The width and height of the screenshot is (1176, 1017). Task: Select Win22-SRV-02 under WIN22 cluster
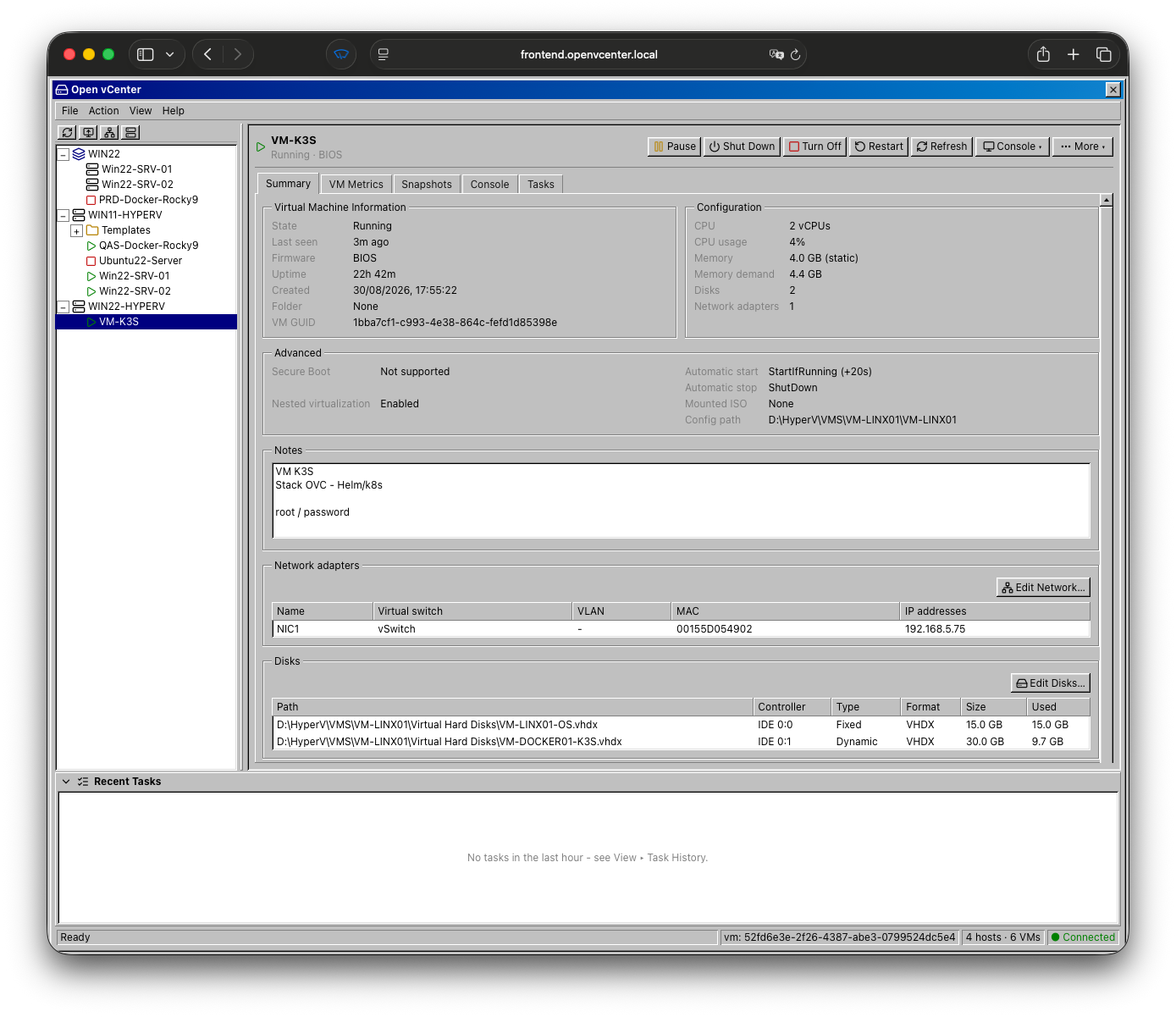137,185
